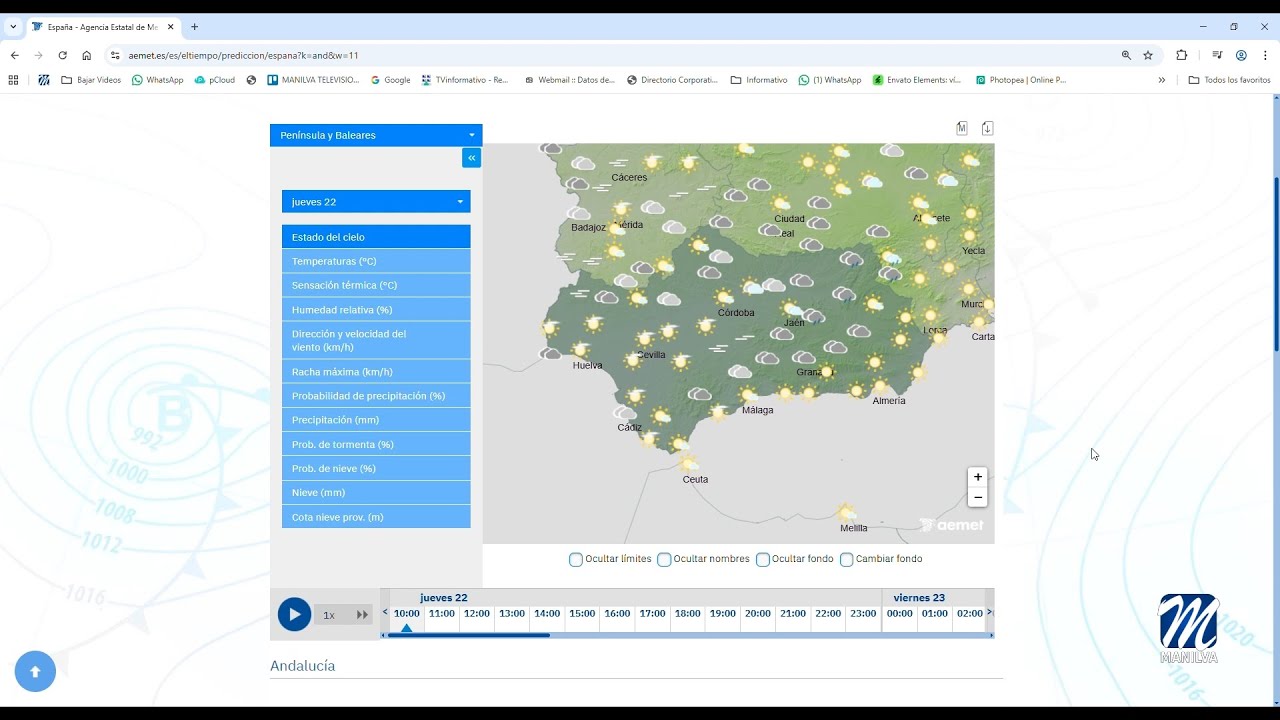View site information icon in address bar
This screenshot has height=720, width=1280.
click(115, 55)
